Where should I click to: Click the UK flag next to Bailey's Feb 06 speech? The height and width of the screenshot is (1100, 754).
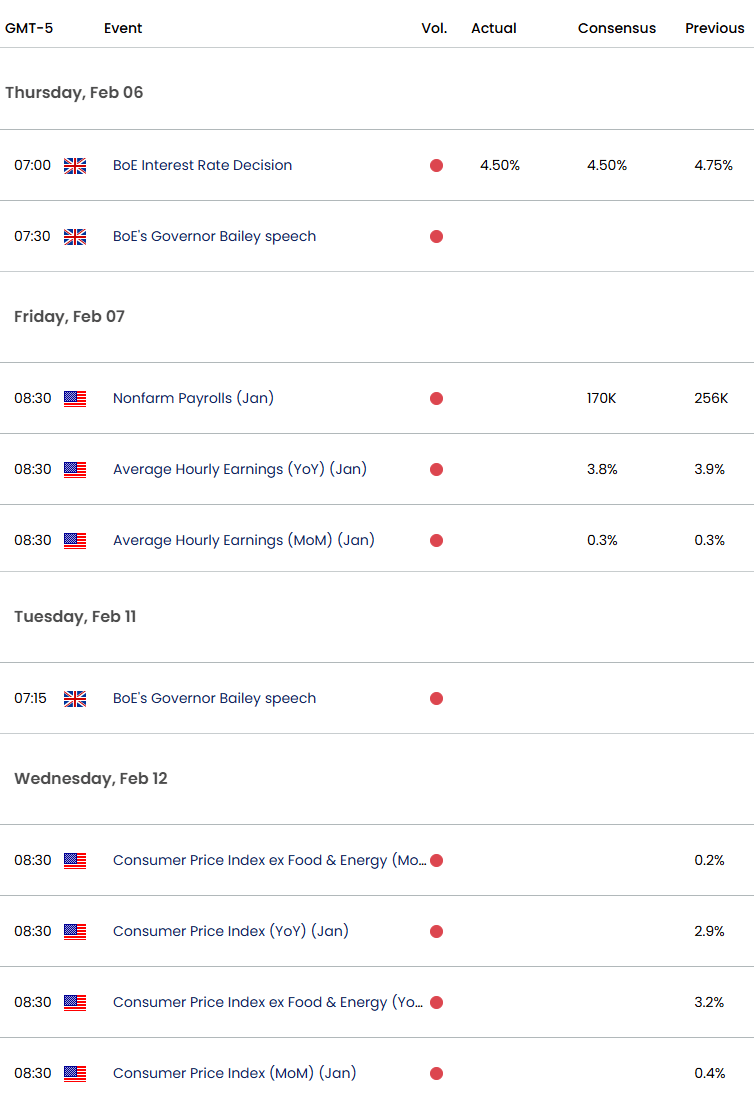75,237
